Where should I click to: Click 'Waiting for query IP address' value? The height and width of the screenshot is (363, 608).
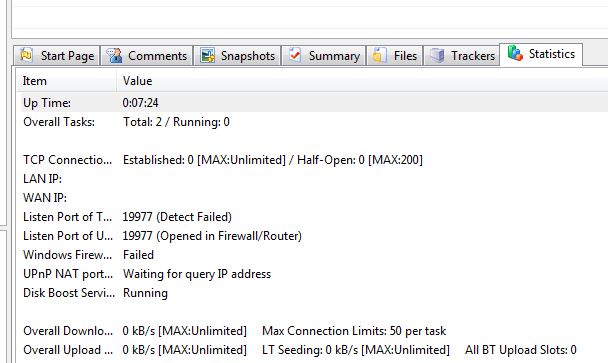coord(197,274)
